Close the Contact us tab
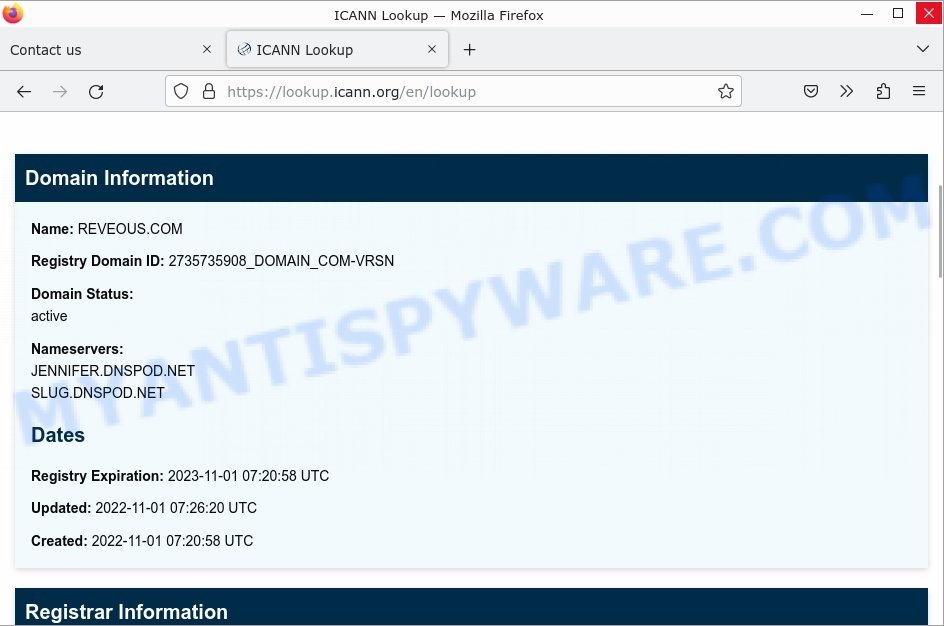The image size is (944, 626). tap(206, 49)
